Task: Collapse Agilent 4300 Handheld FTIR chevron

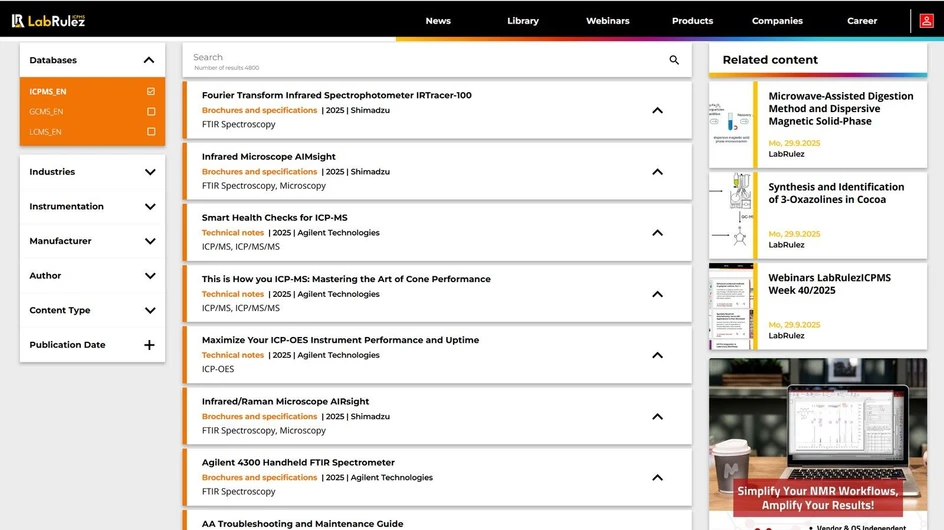Action: 657,478
